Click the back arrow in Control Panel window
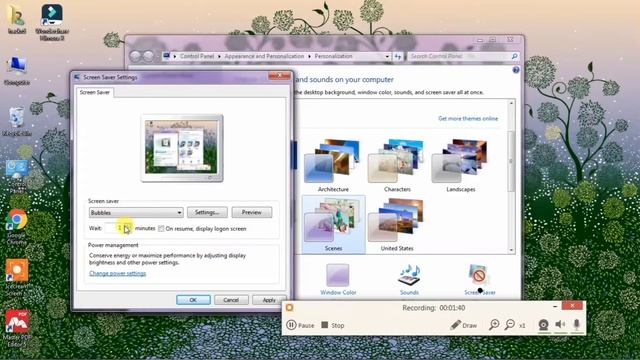The image size is (640, 360). [136, 56]
